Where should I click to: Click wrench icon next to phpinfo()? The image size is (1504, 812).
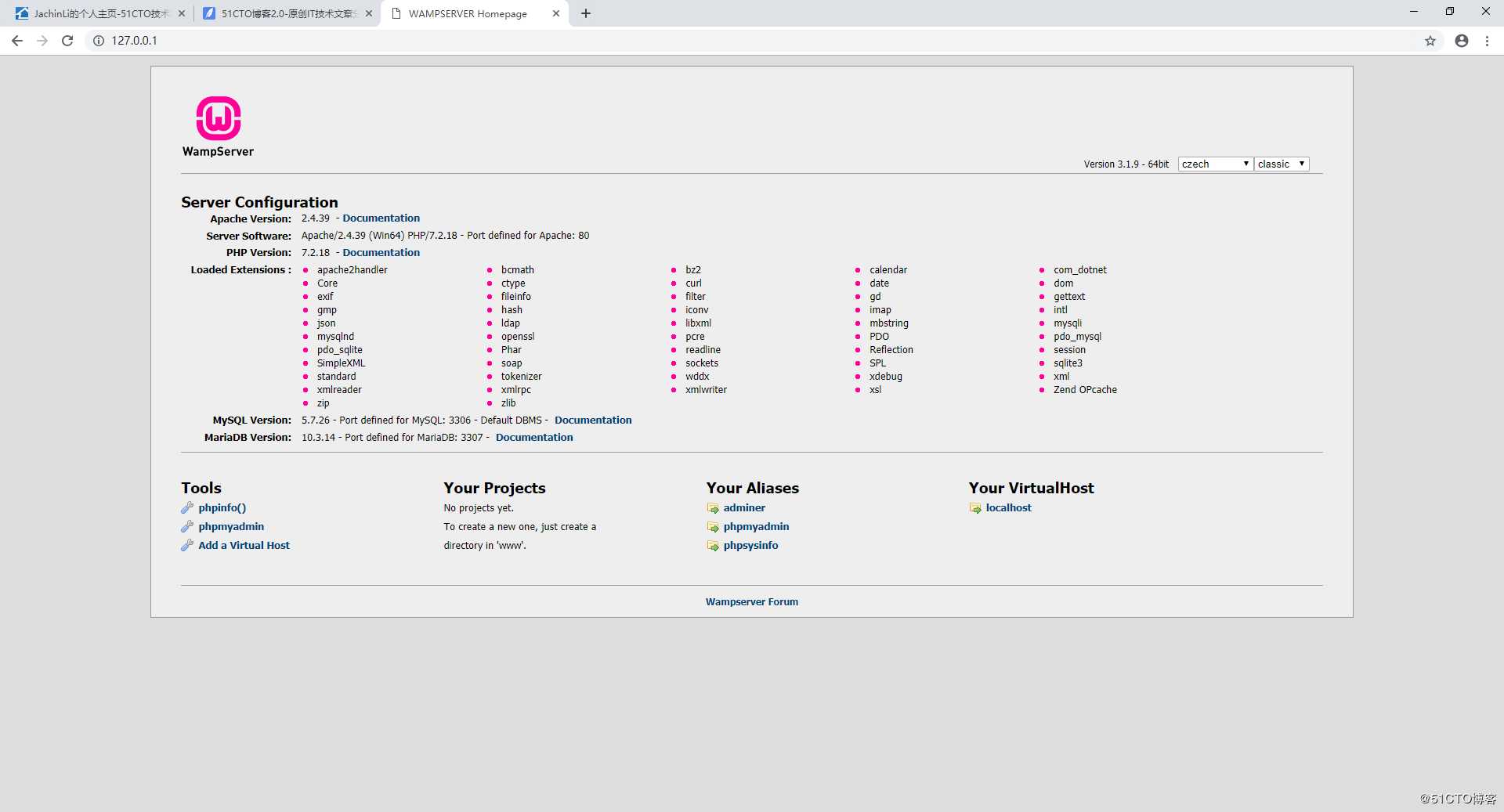tap(187, 507)
